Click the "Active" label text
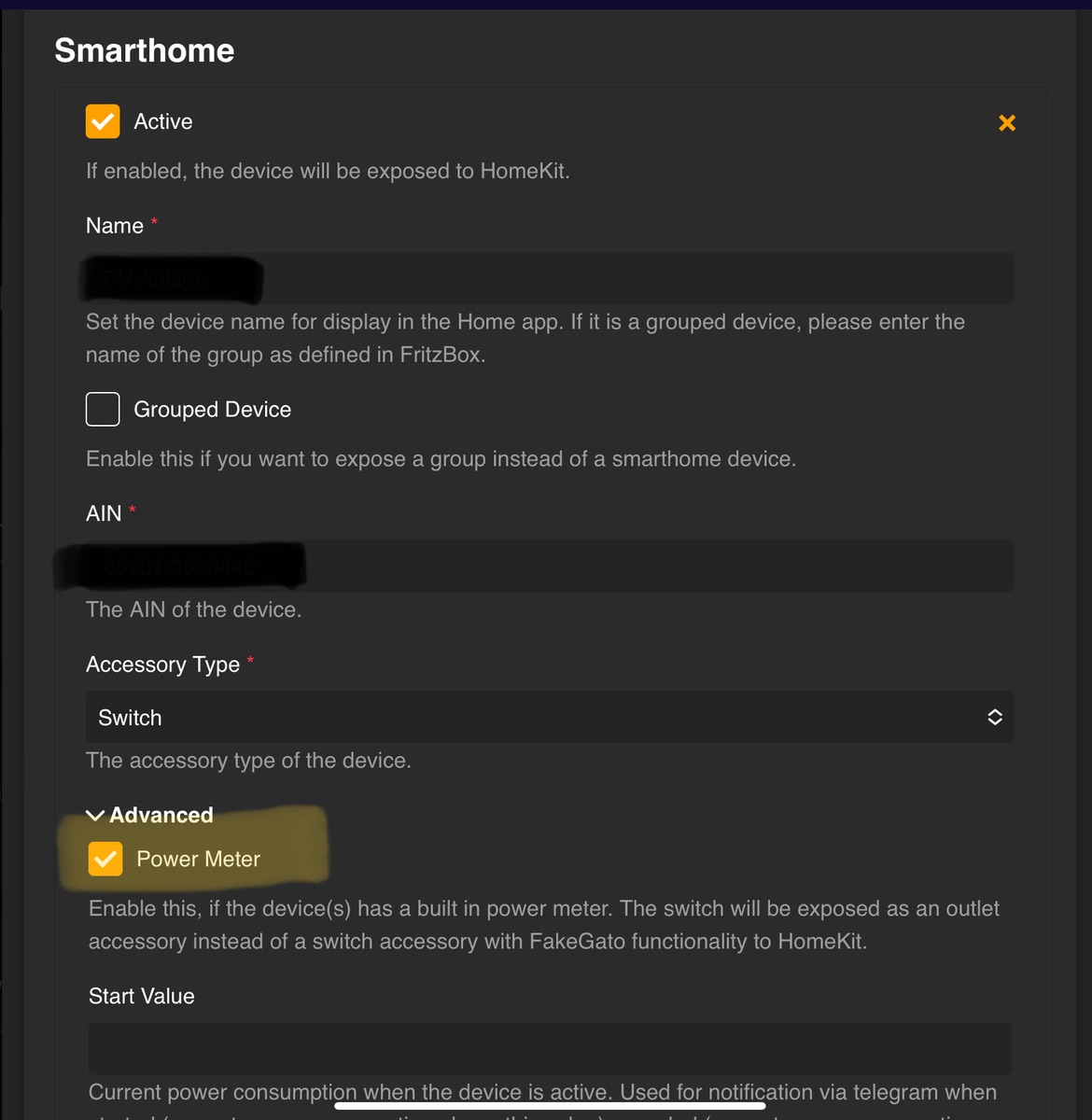The height and width of the screenshot is (1120, 1092). 163,121
